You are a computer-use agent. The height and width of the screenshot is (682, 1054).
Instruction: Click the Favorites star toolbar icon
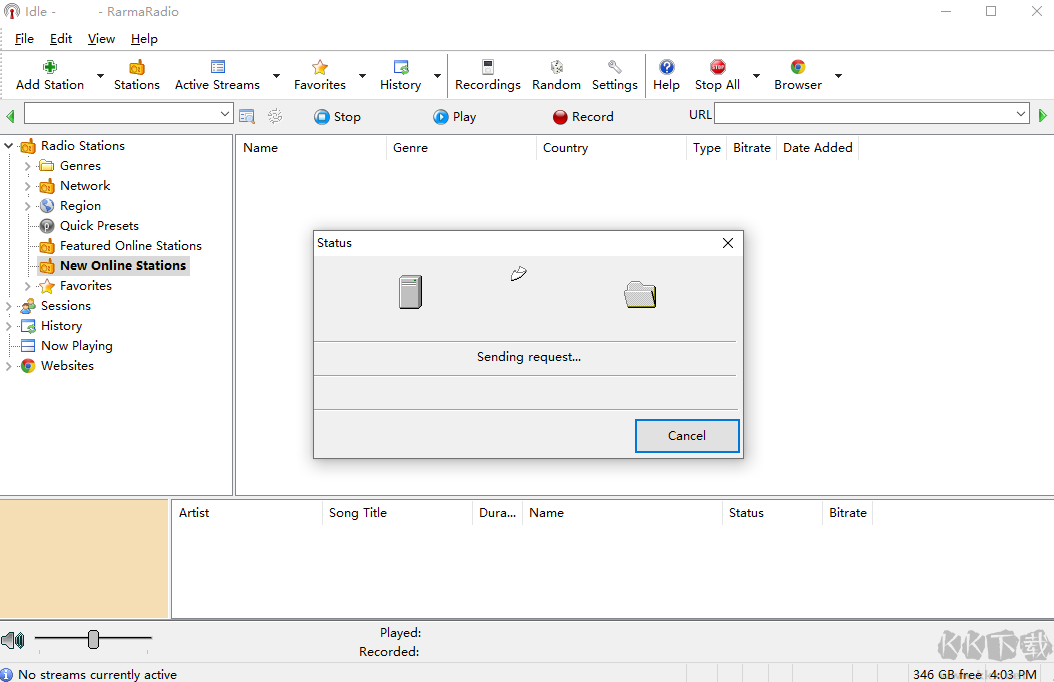[x=320, y=68]
